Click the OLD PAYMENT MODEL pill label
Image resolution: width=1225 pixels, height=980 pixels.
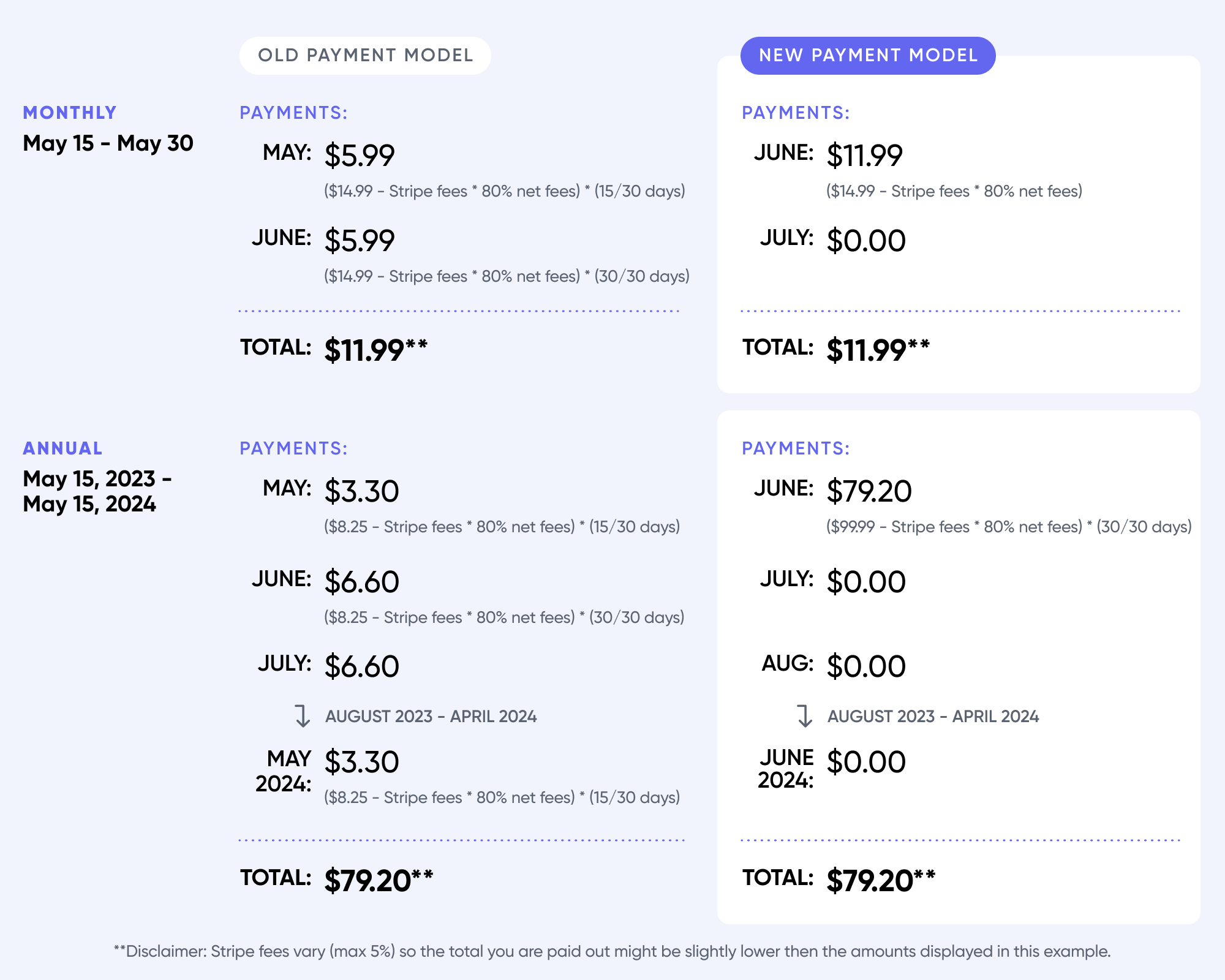[365, 56]
